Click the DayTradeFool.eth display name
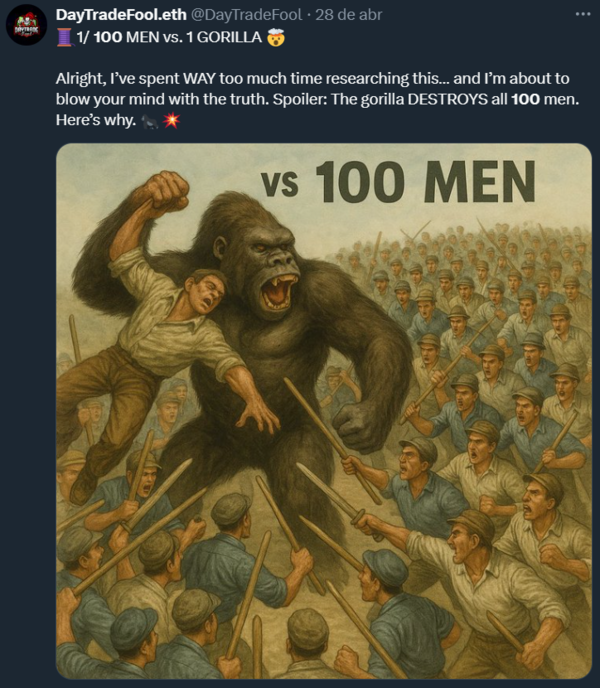 (121, 15)
